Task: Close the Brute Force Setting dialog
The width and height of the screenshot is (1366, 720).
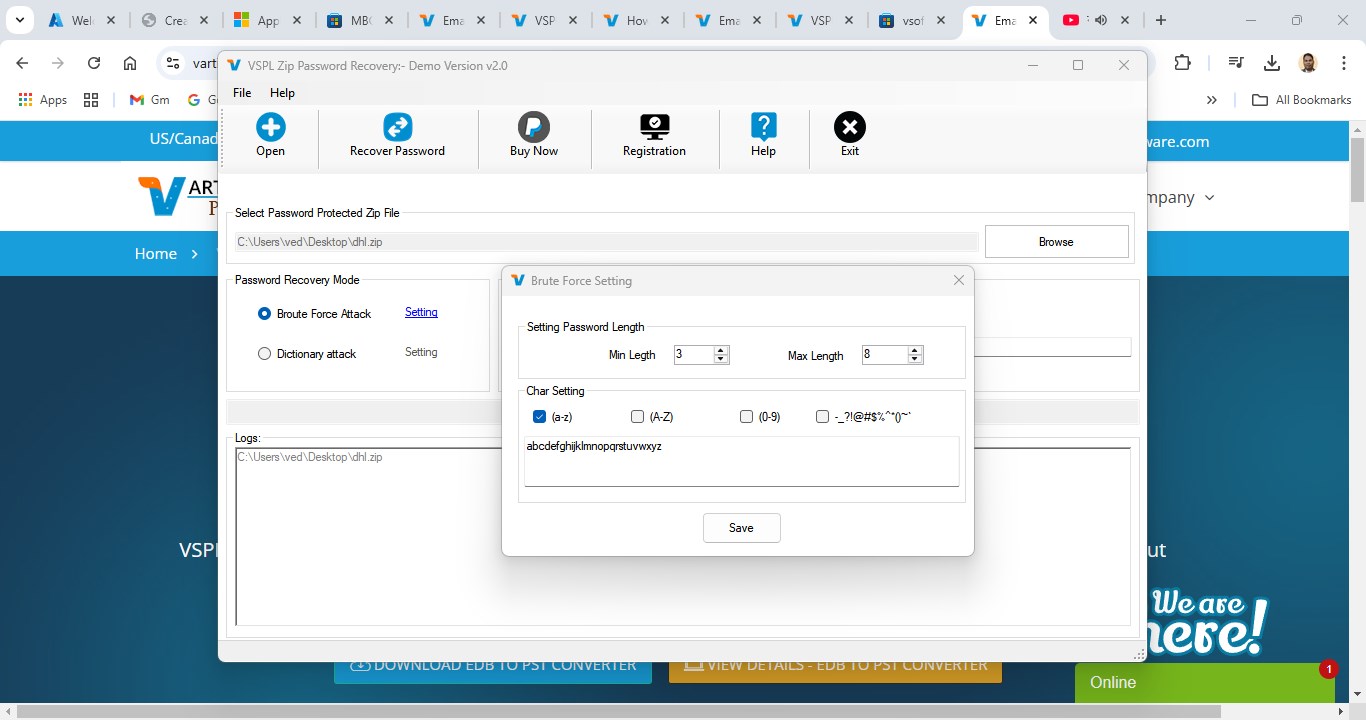Action: (959, 280)
